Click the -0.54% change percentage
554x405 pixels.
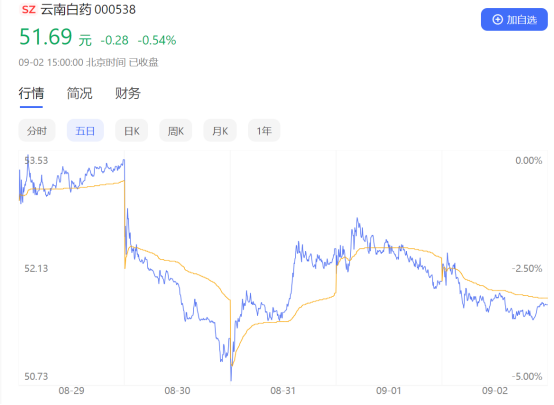pyautogui.click(x=157, y=41)
